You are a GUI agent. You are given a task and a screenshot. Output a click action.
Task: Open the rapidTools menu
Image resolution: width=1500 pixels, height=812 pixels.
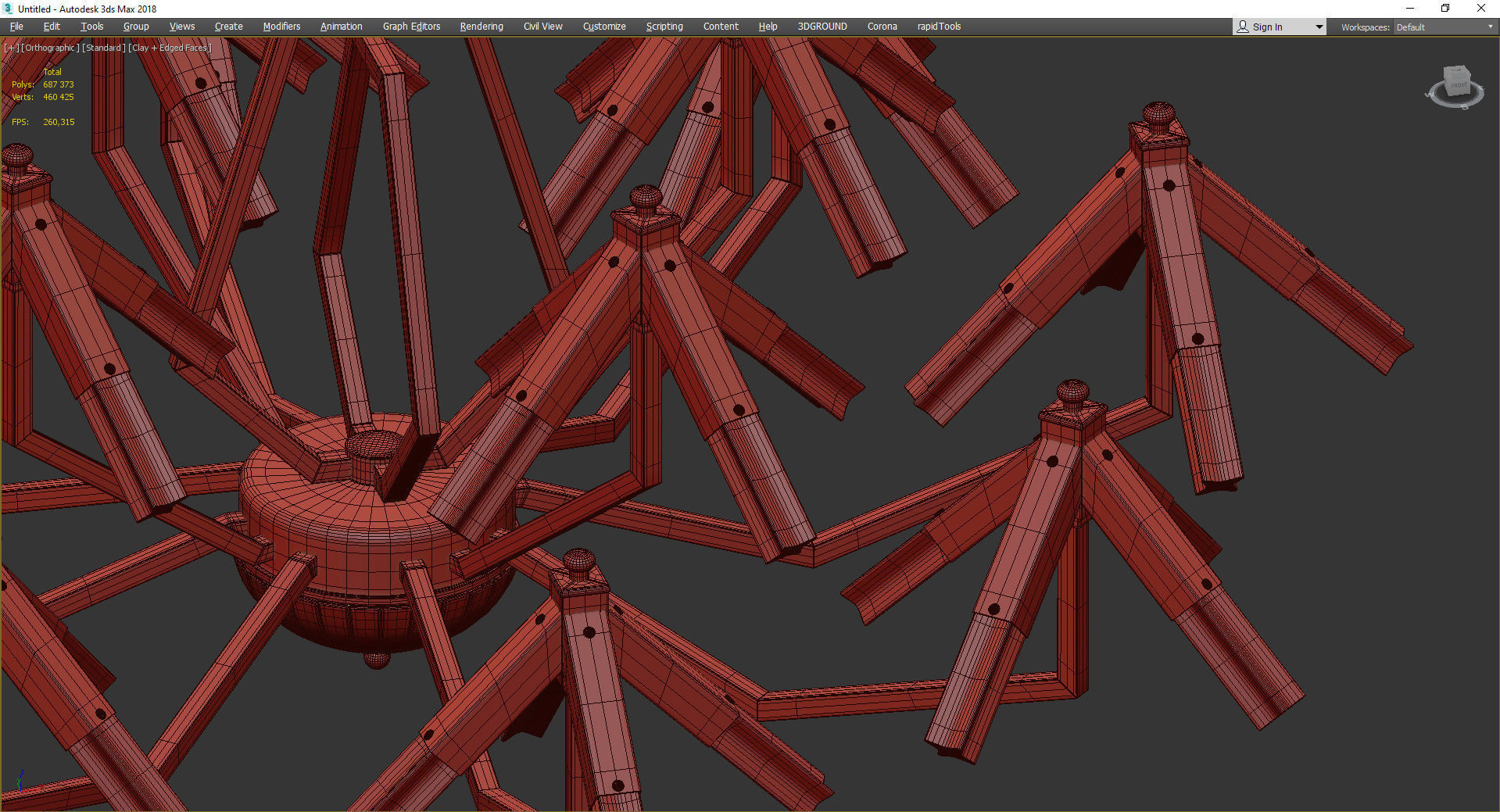click(939, 27)
